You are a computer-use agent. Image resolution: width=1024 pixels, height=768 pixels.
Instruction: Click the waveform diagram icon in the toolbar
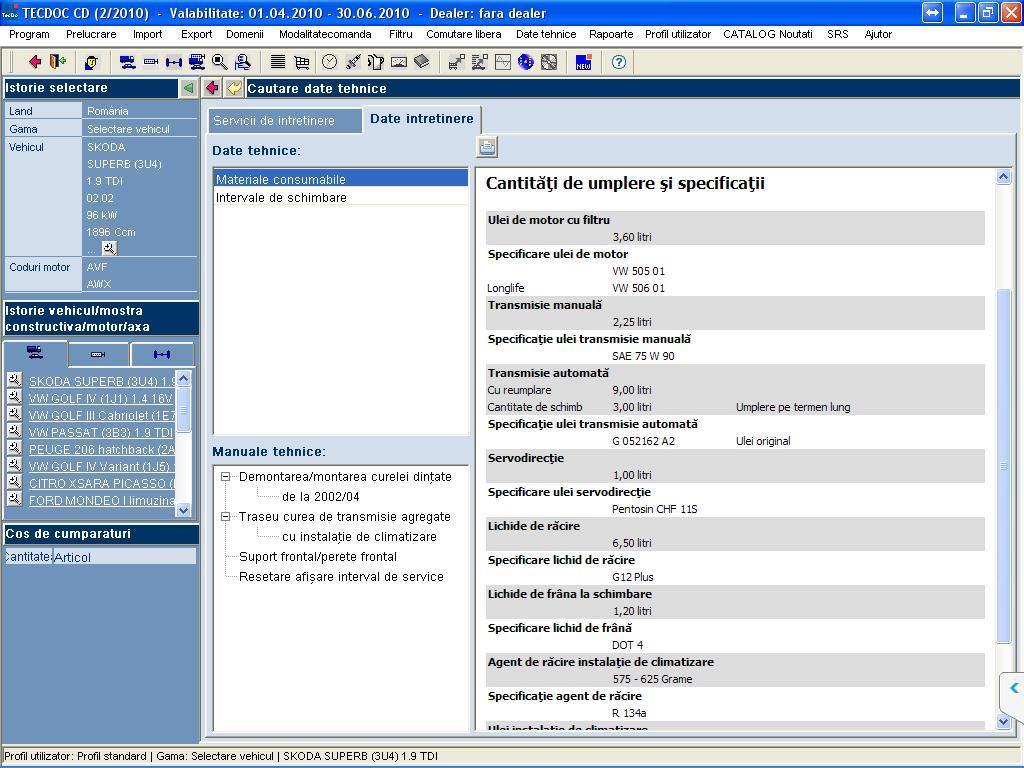[503, 62]
